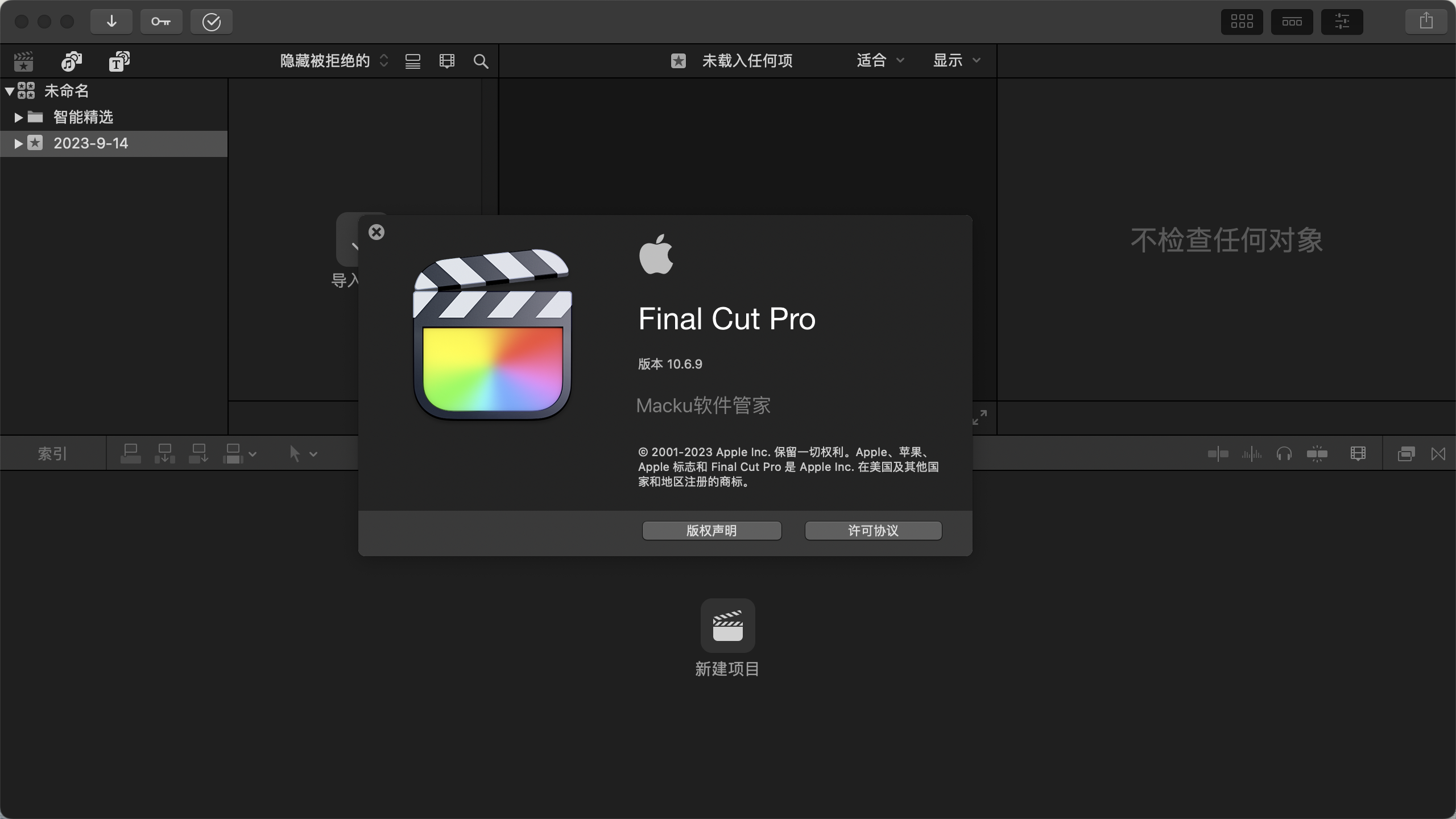
Task: Click the viewer fullscreen arrows icon
Action: click(x=979, y=417)
